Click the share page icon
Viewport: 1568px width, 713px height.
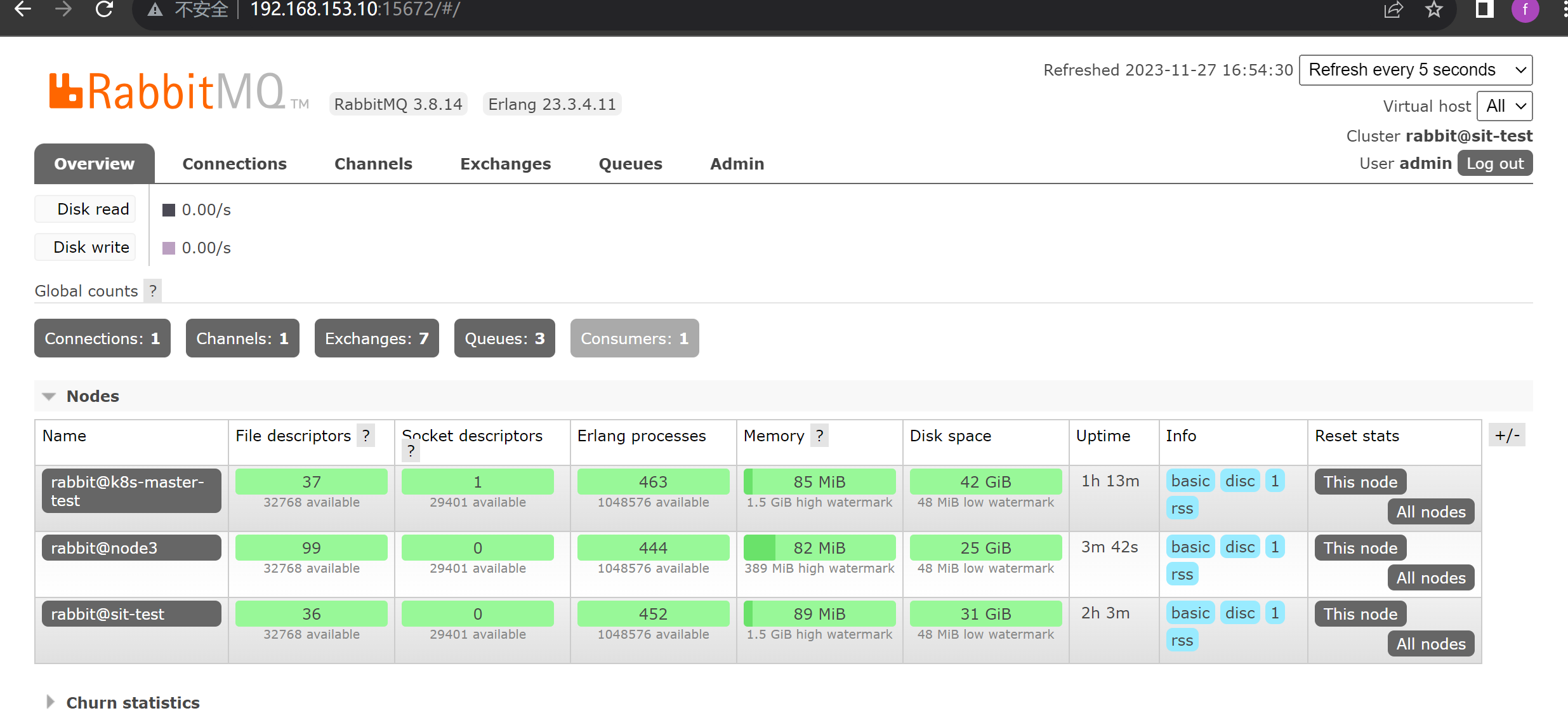pos(1393,10)
